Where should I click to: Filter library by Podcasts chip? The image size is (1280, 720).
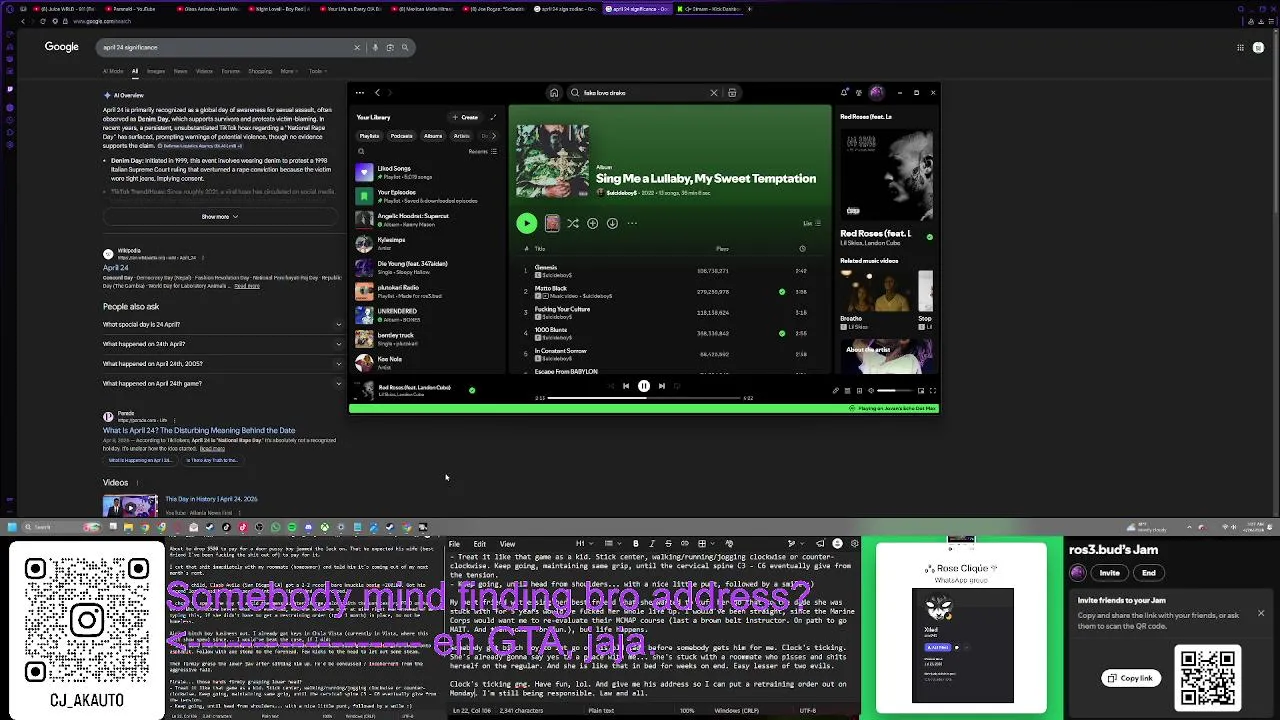(x=402, y=136)
